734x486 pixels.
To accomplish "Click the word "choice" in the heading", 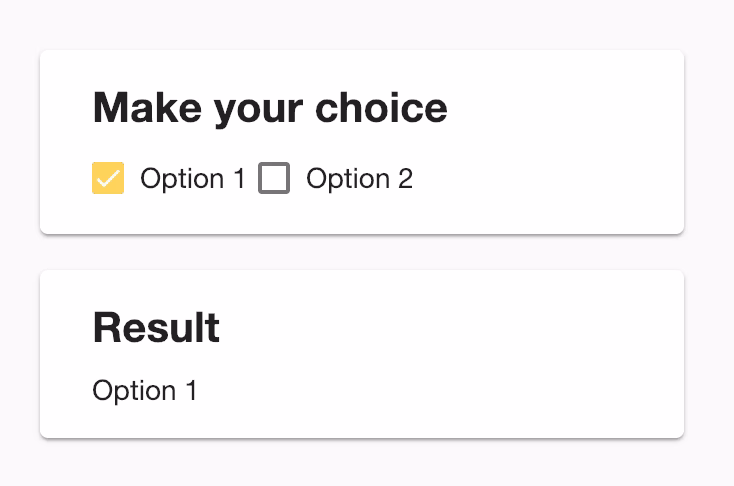I will 381,108.
